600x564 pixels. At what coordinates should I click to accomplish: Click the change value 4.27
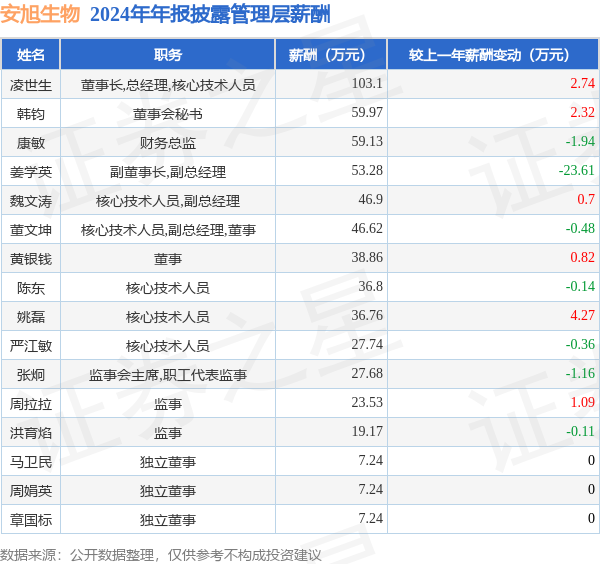click(x=582, y=316)
